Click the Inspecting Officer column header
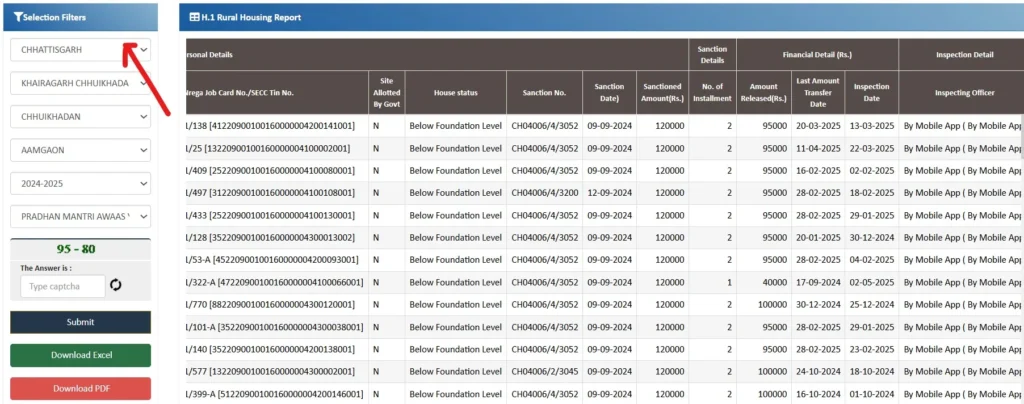 click(x=963, y=93)
